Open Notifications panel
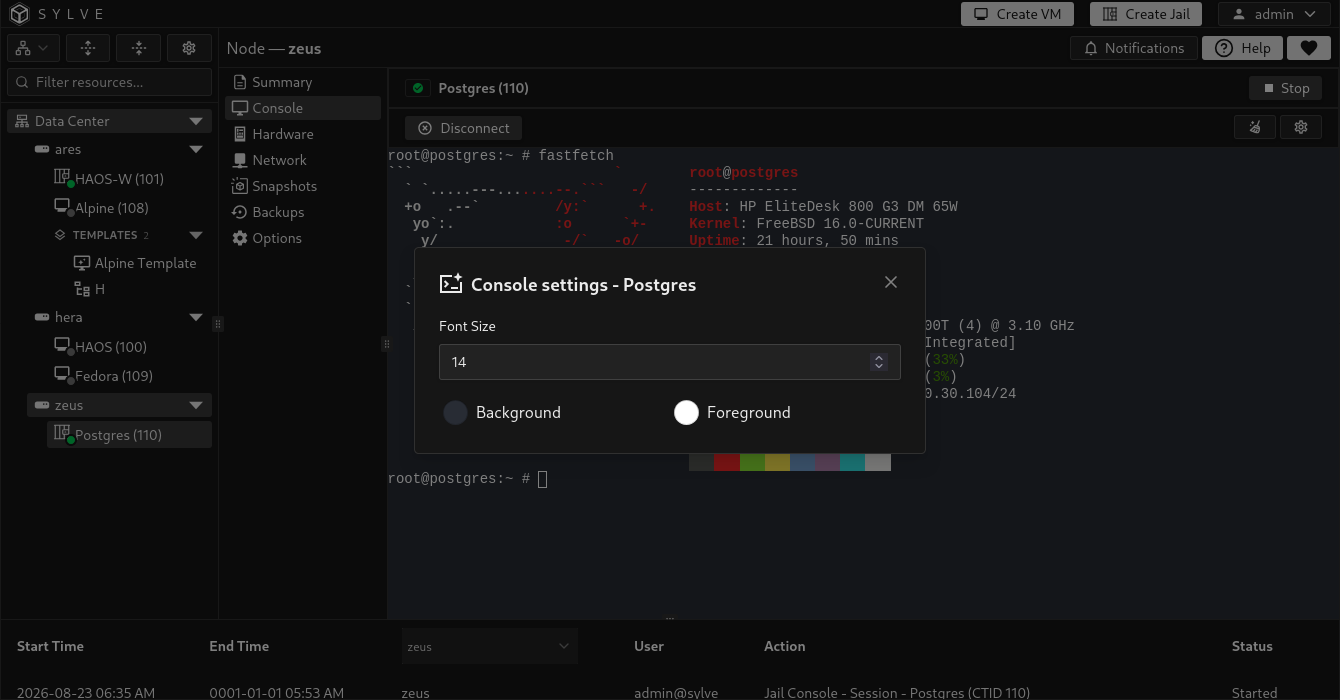The width and height of the screenshot is (1340, 700). pyautogui.click(x=1133, y=48)
